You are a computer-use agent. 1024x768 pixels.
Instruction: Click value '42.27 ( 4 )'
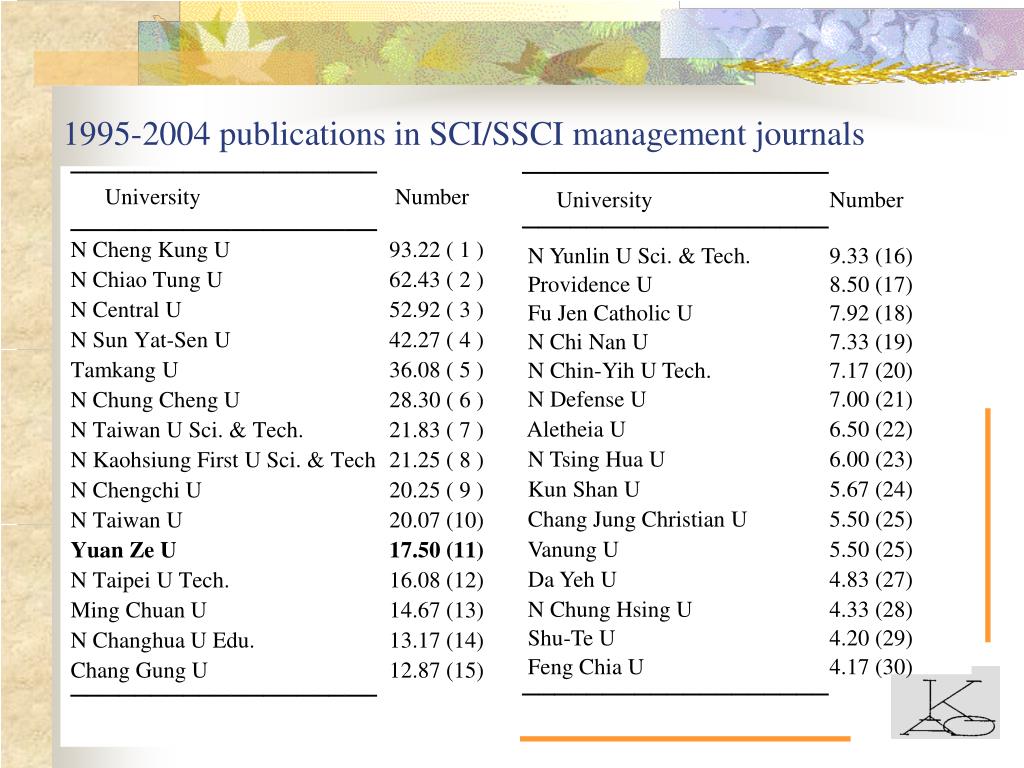436,340
